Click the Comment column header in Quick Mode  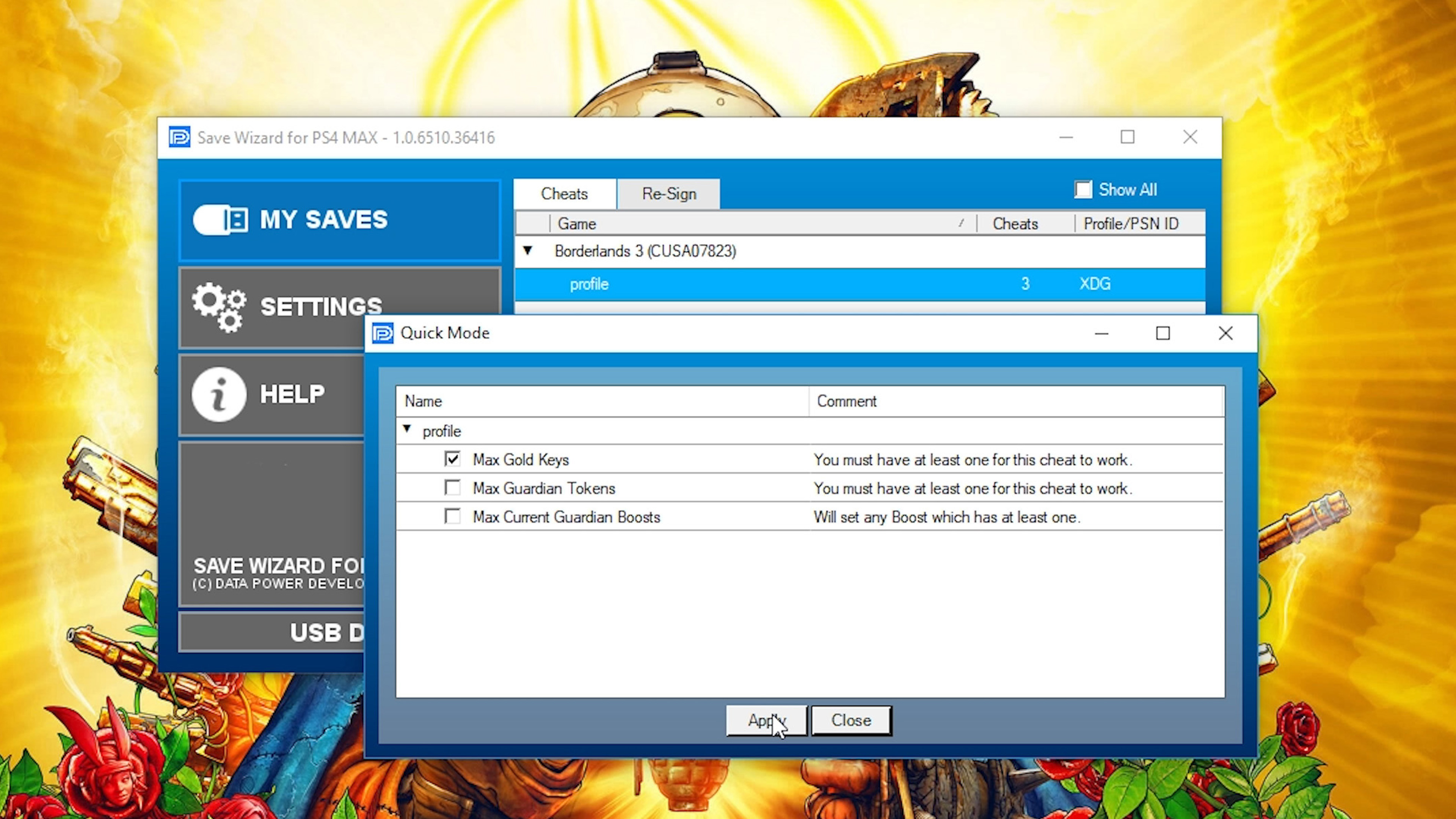click(x=1016, y=401)
